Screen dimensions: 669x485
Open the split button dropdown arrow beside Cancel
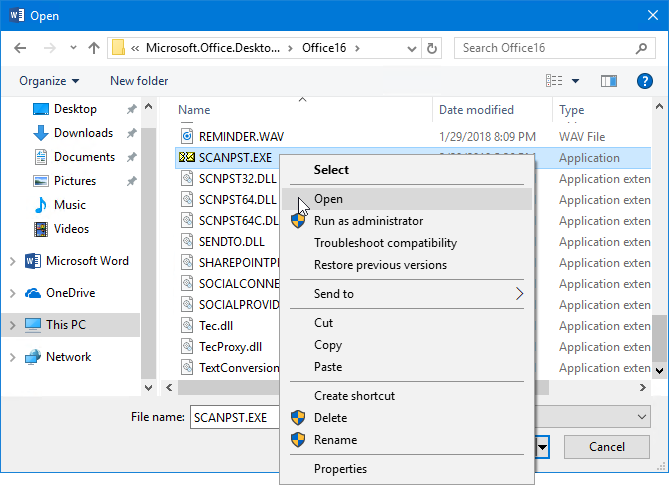pyautogui.click(x=542, y=447)
